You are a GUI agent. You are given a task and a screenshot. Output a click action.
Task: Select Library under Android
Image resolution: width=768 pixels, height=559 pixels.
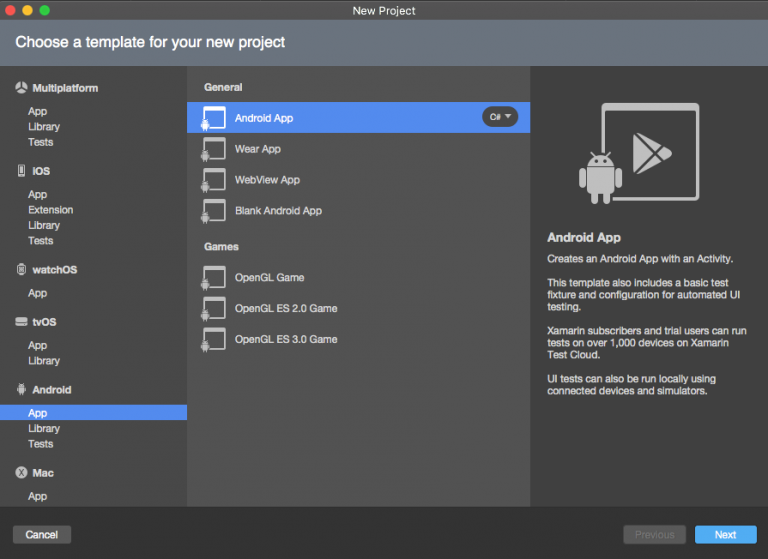coord(44,428)
